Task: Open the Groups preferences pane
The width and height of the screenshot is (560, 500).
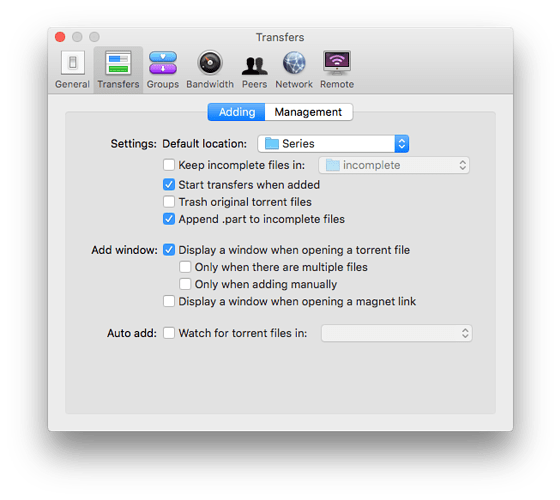Action: point(163,70)
